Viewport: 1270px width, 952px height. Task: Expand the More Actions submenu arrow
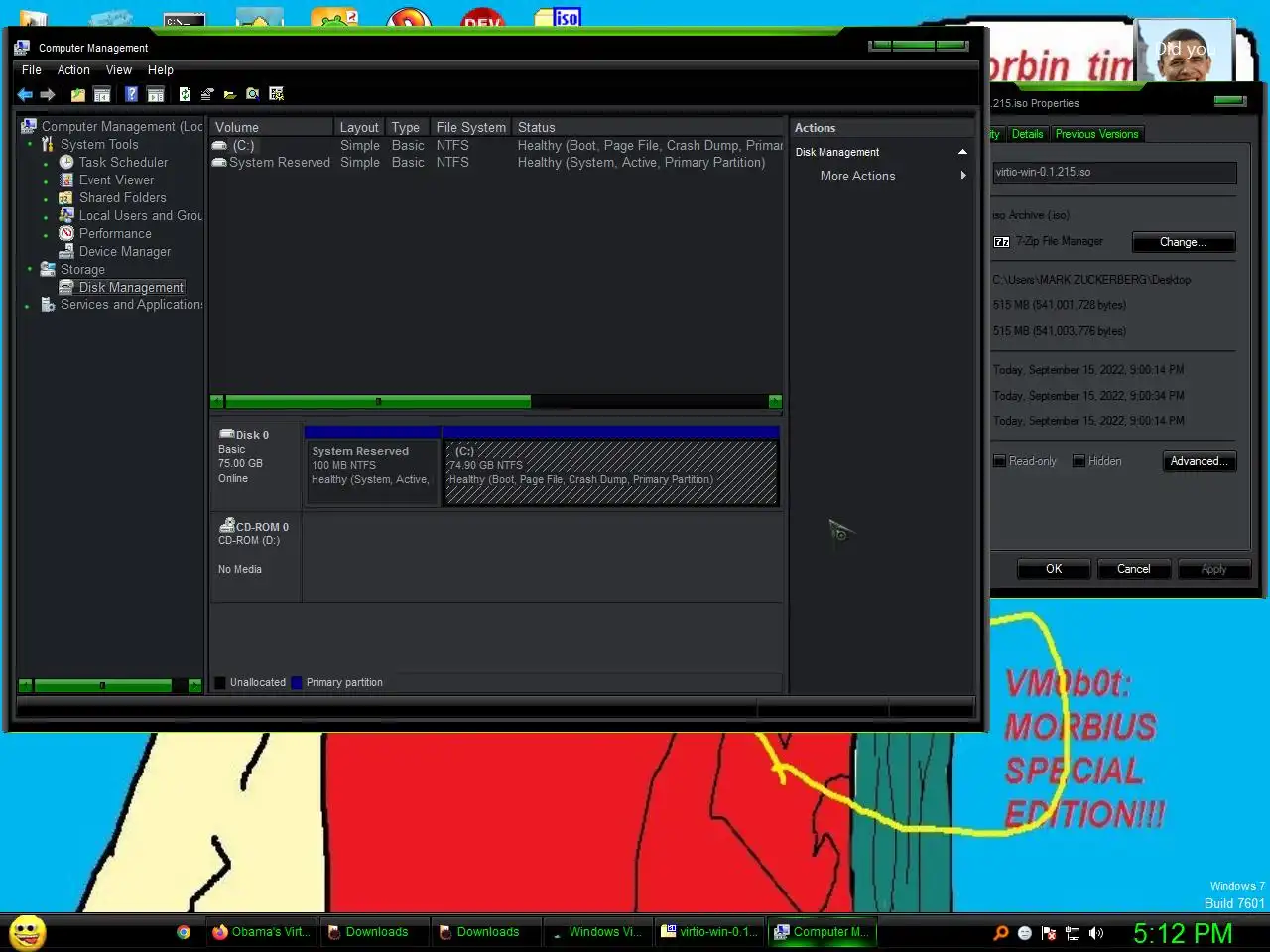[962, 176]
